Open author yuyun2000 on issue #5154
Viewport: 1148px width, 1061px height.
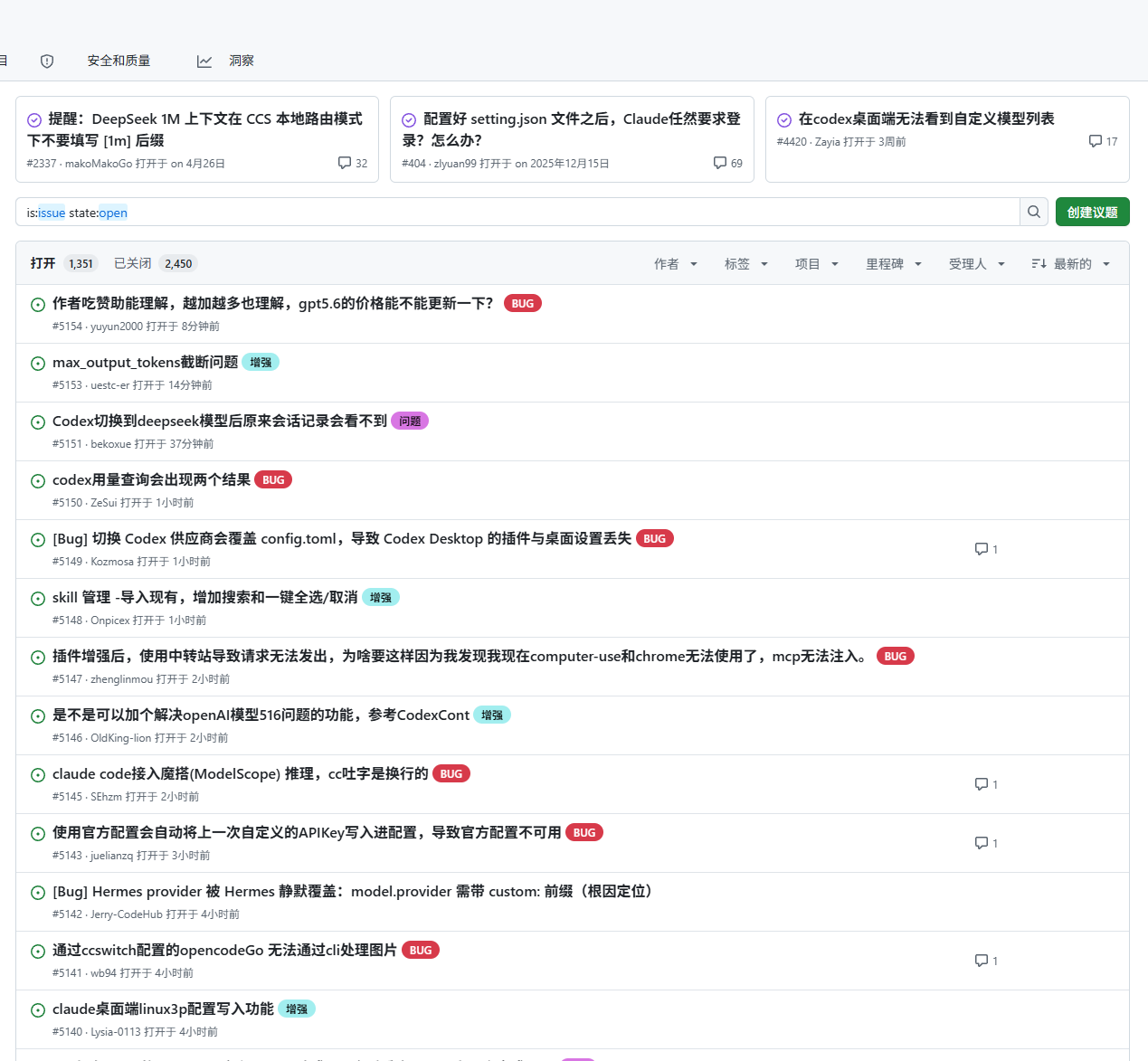[x=117, y=327]
